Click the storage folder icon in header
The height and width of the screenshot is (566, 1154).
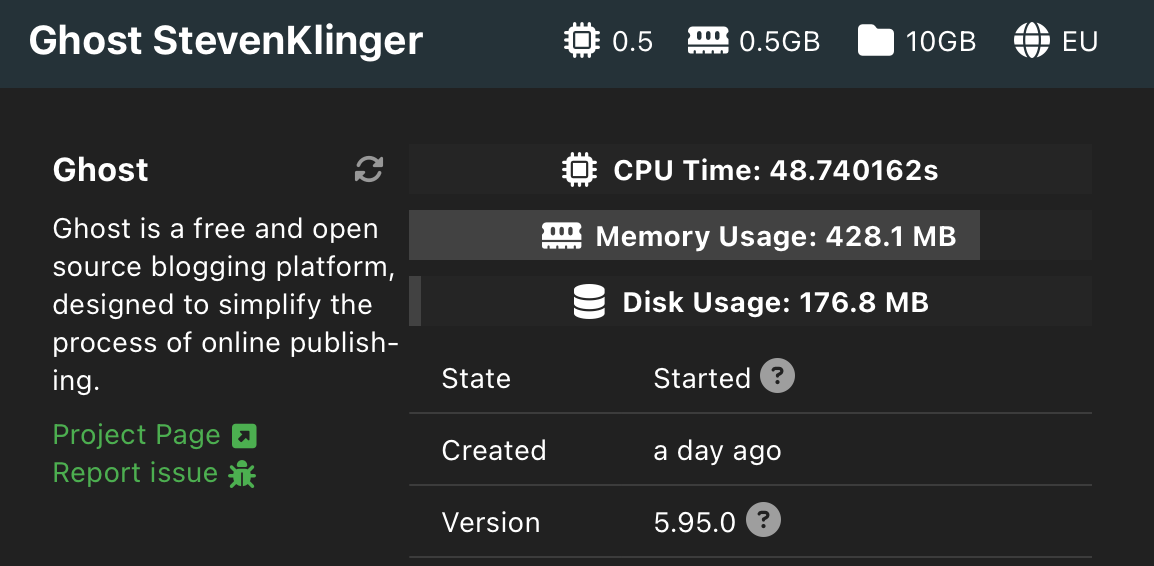(875, 41)
